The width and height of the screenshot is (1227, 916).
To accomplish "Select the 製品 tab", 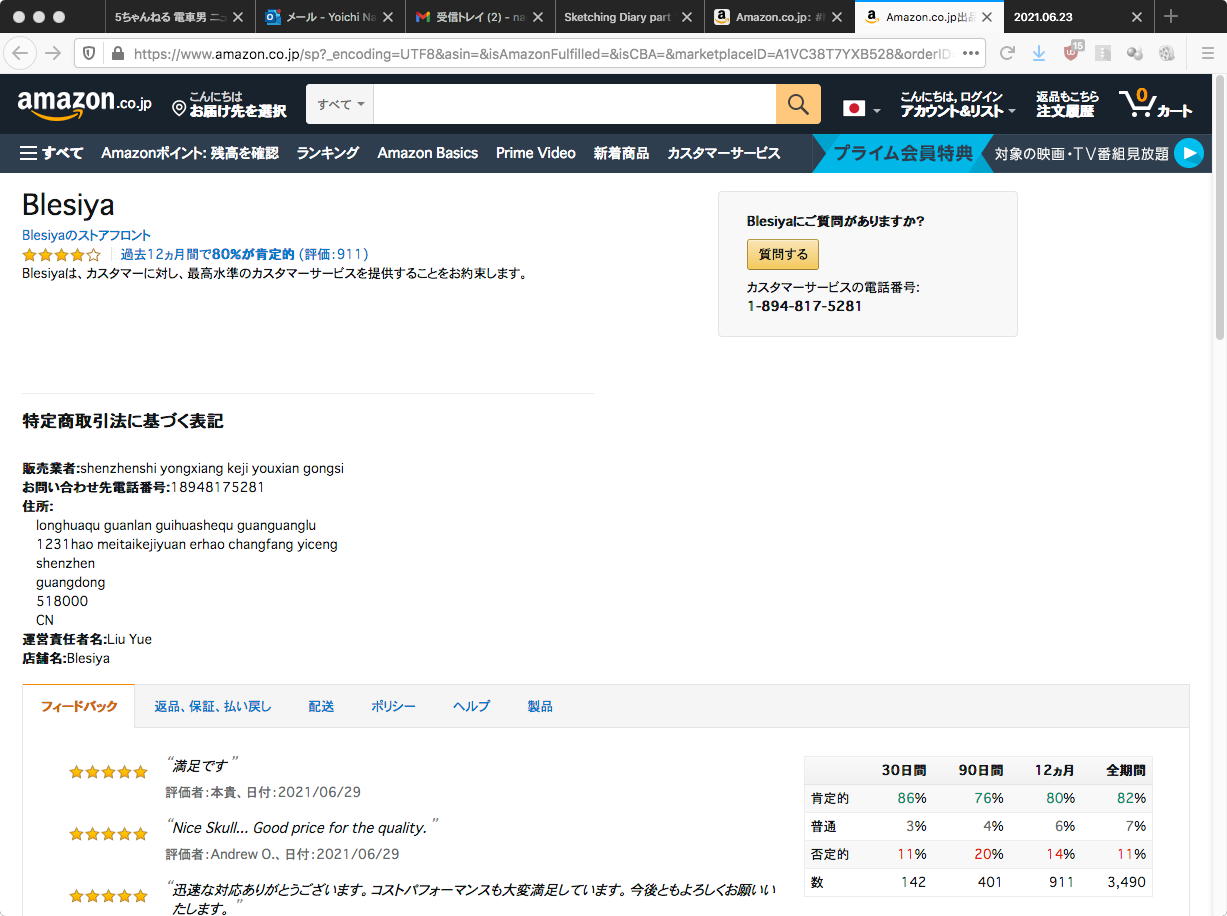I will click(540, 706).
